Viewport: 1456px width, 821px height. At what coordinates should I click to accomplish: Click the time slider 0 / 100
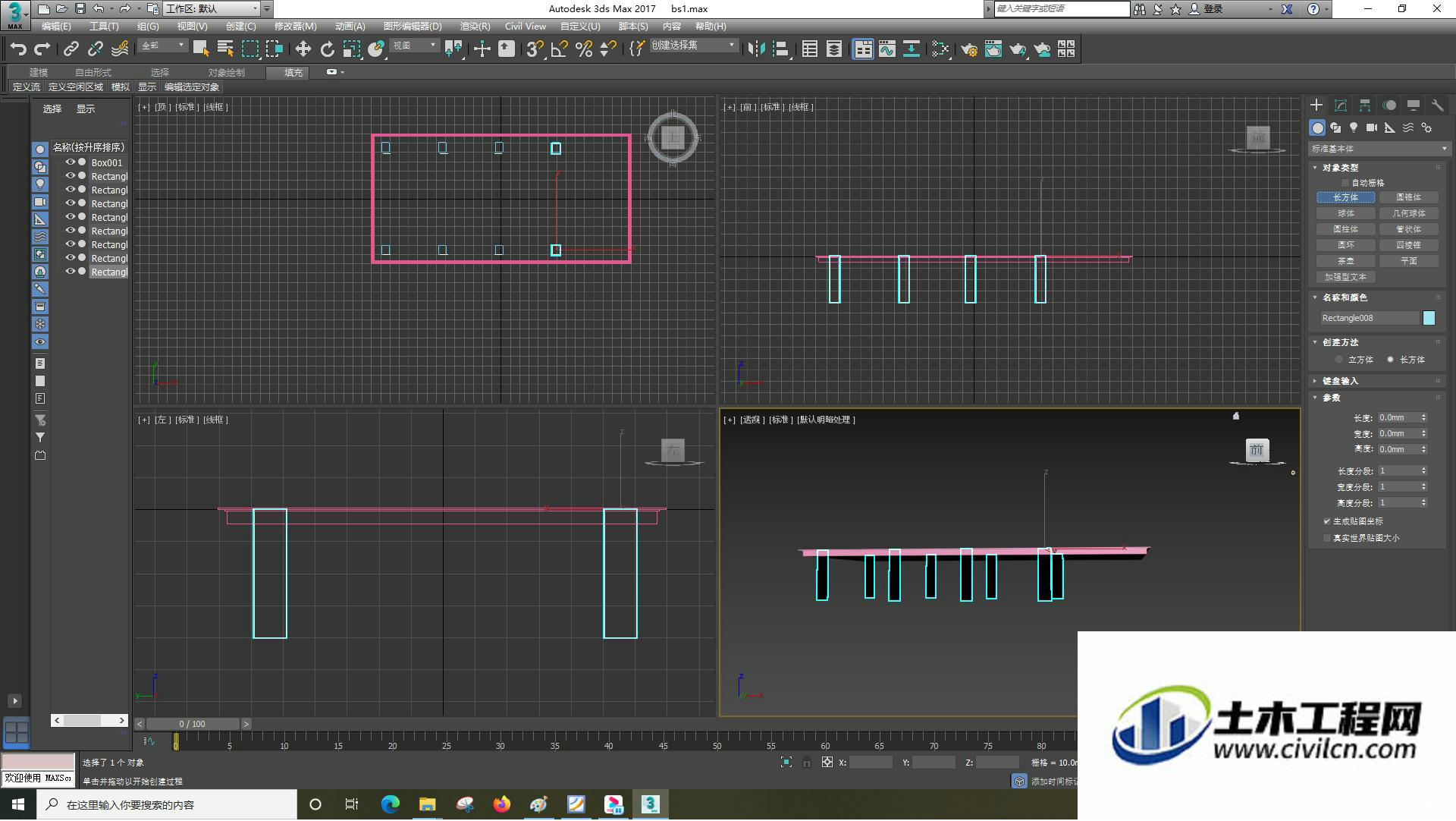(193, 724)
